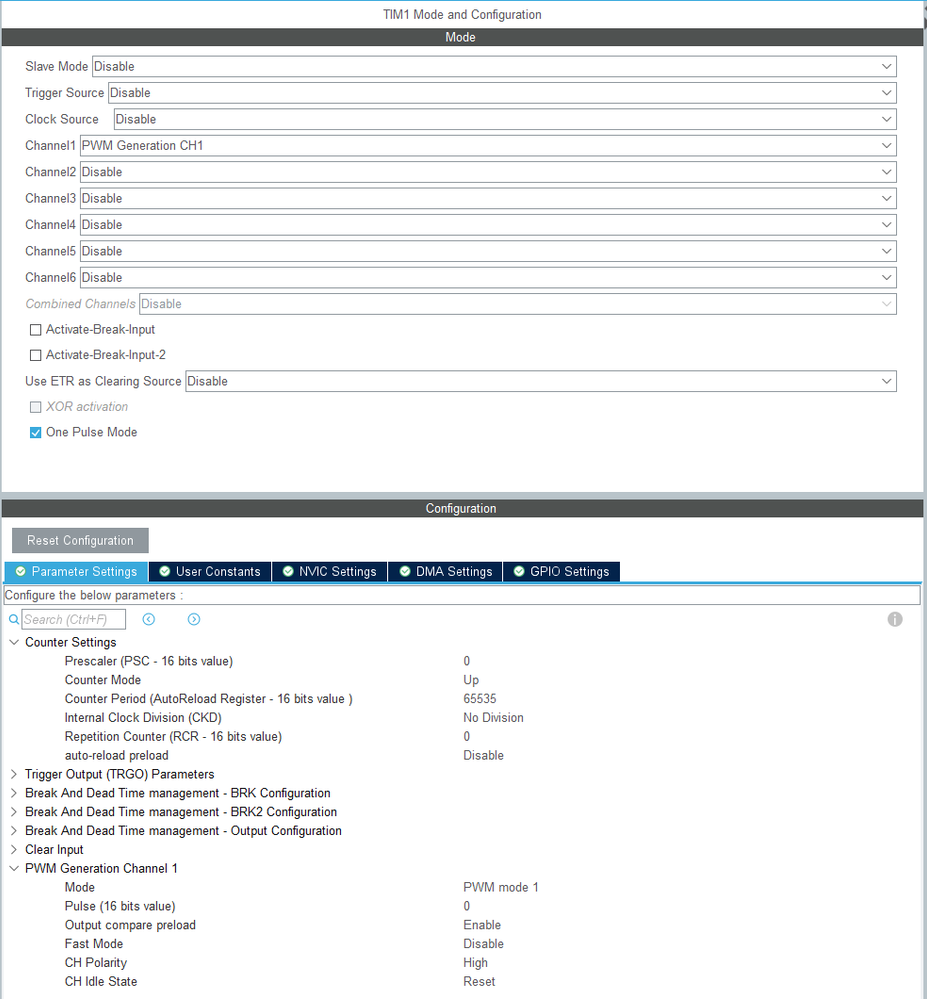Expand the Clear Input section
The width and height of the screenshot is (927, 999).
pyautogui.click(x=14, y=850)
